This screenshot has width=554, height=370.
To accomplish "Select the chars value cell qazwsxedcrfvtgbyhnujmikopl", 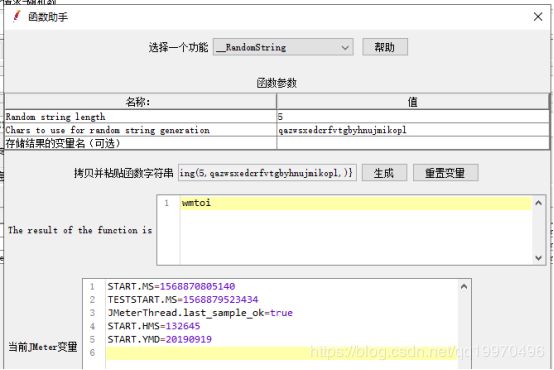I will point(413,130).
